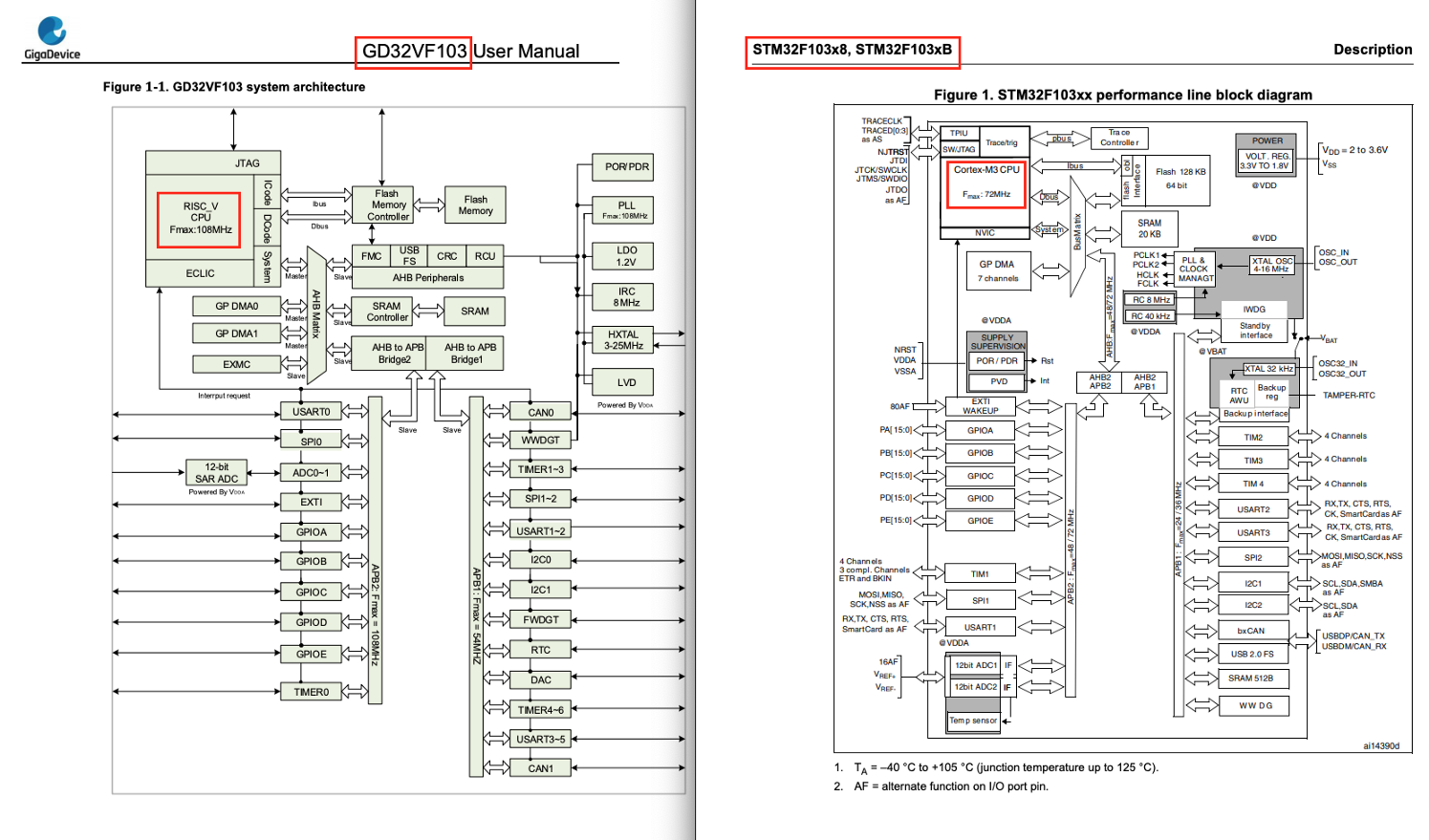1429x840 pixels.
Task: Click the 12-bit SAR ADC block
Action: tap(217, 473)
